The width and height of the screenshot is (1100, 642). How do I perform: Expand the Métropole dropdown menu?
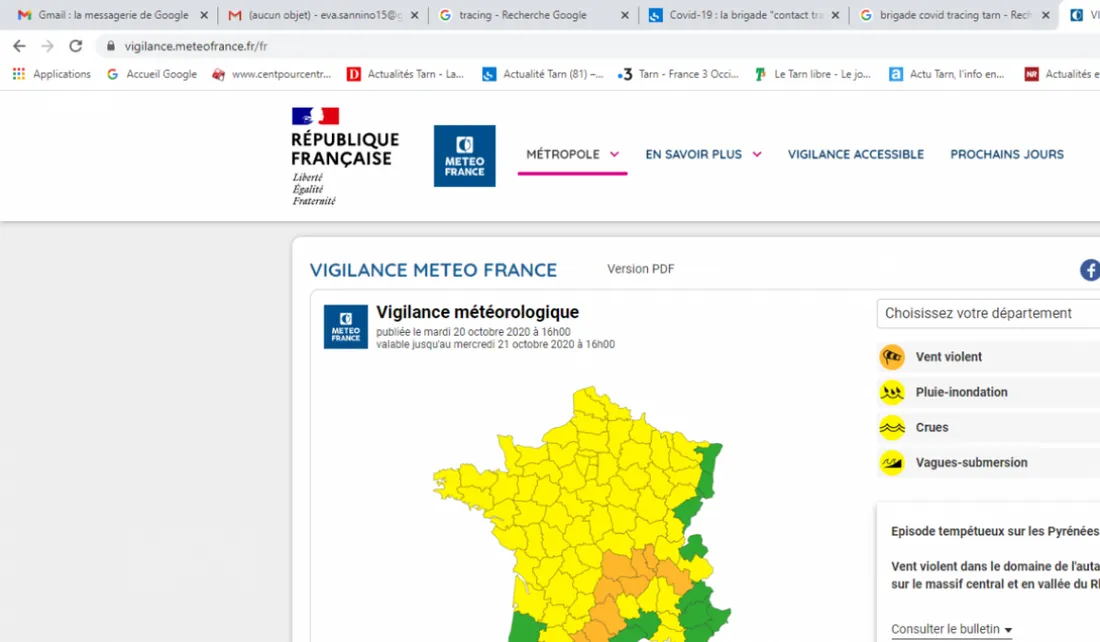572,154
